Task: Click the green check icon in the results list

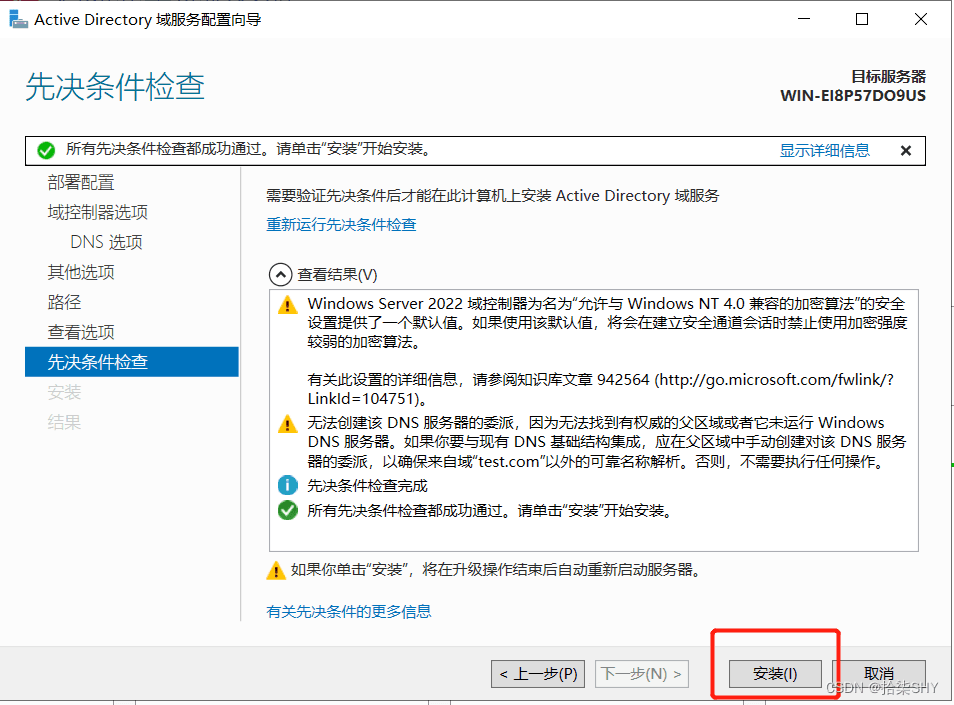Action: [287, 510]
